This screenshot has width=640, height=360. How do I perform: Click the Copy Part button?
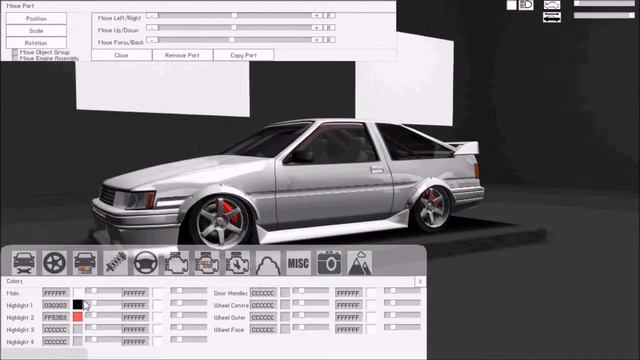244,55
